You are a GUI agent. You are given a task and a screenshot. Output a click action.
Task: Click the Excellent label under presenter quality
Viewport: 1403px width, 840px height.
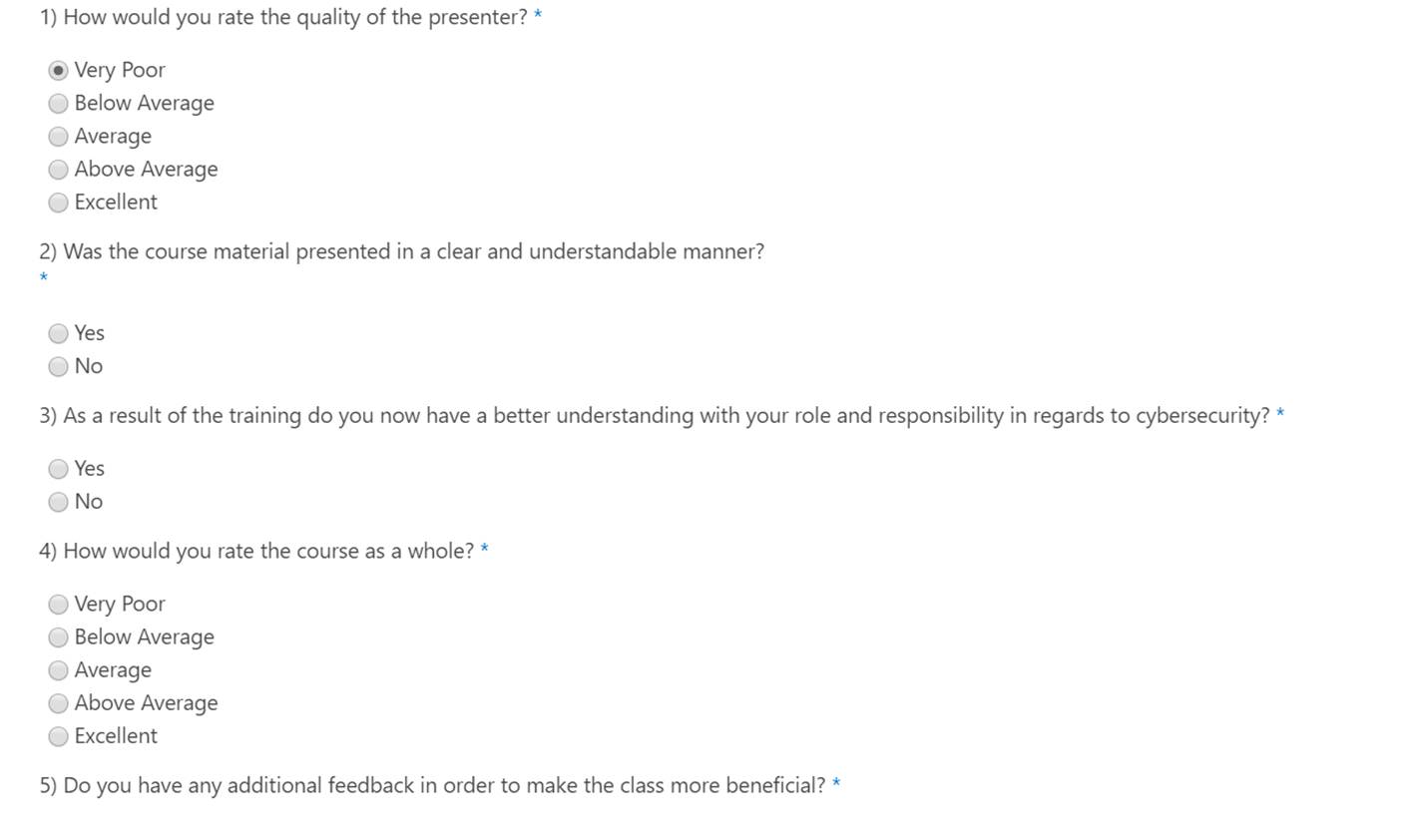point(116,202)
